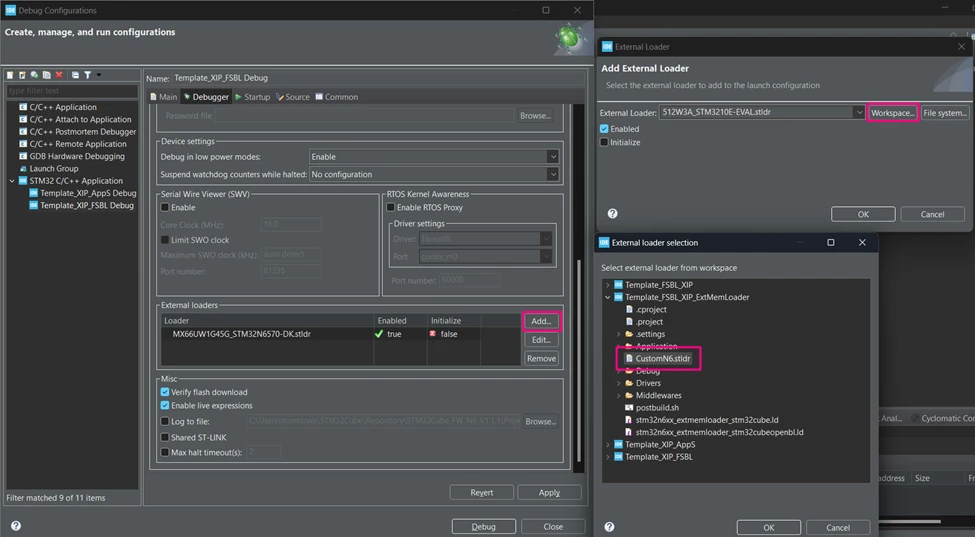Switch to the Startup tab
The height and width of the screenshot is (537, 975).
coord(252,97)
